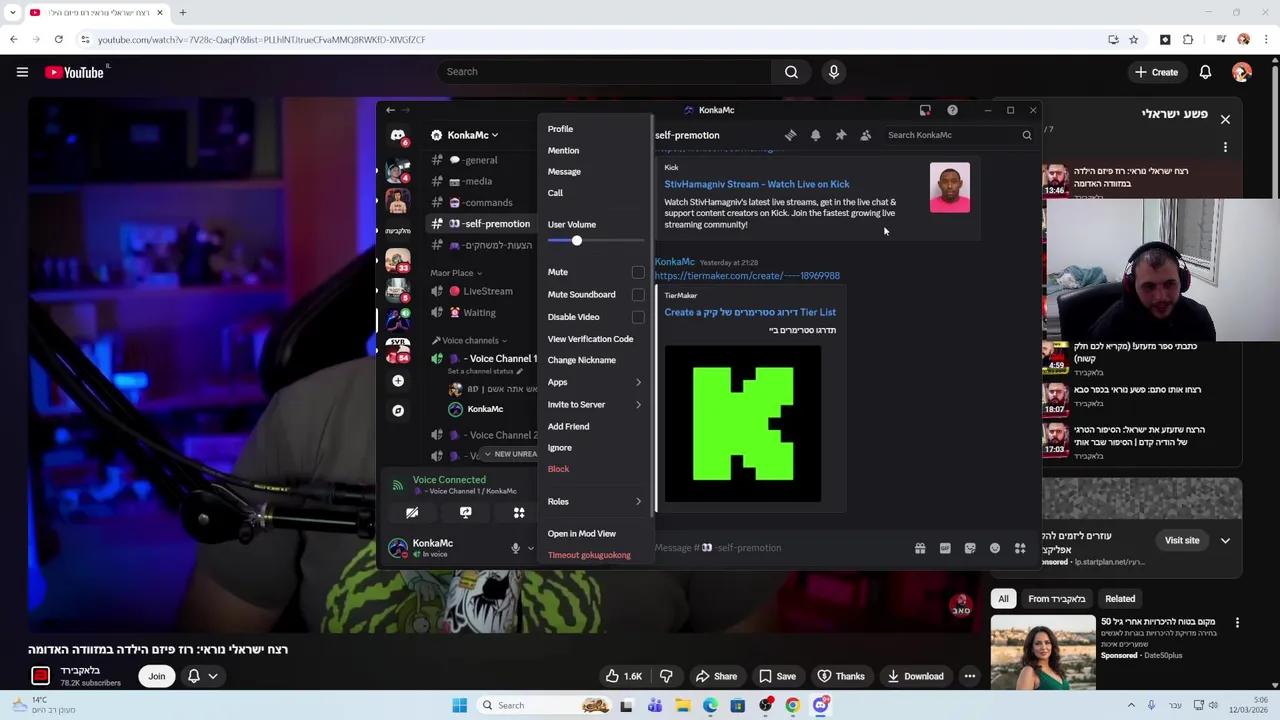1280x720 pixels.
Task: Tick the Disable Video checkbox
Action: coord(638,317)
